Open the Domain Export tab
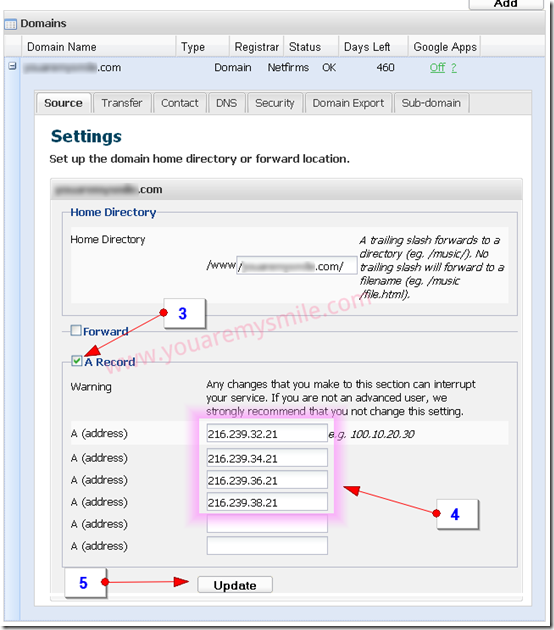 tap(348, 103)
